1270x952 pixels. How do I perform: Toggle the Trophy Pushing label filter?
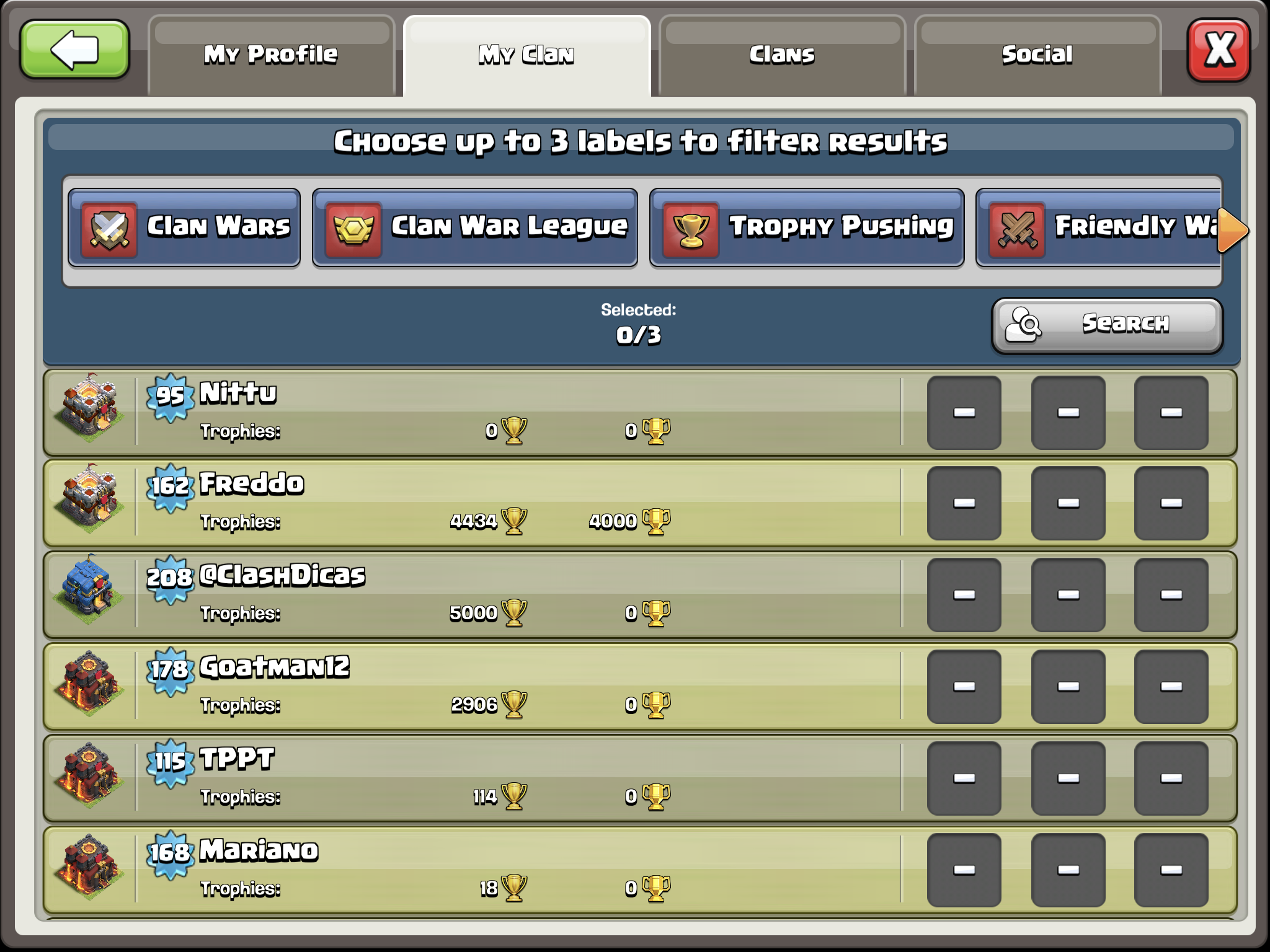click(x=807, y=228)
